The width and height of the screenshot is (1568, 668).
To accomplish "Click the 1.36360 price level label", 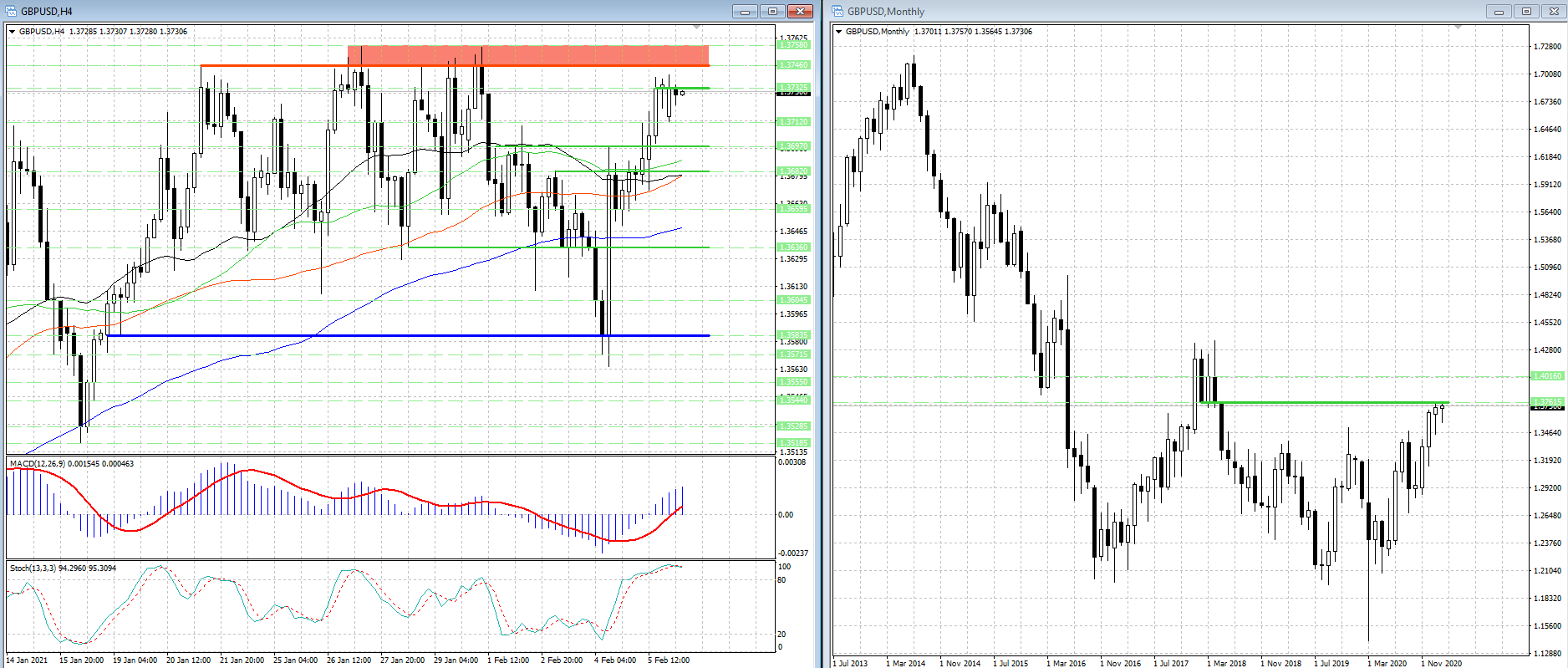I will pos(793,247).
